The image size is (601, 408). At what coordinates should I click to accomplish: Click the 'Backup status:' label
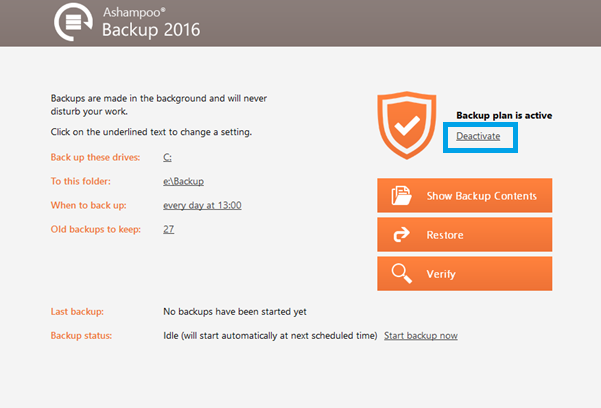coord(81,336)
